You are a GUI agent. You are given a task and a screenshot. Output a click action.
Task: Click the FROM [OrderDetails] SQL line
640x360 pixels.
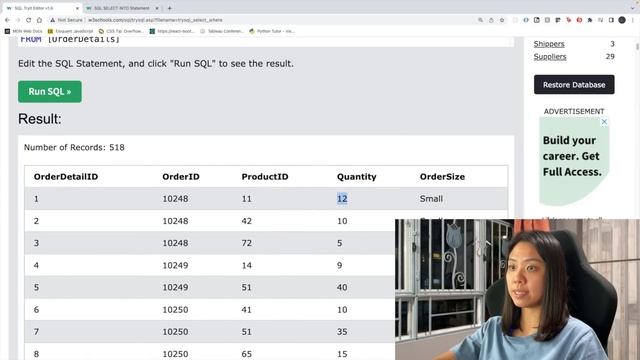coord(70,39)
